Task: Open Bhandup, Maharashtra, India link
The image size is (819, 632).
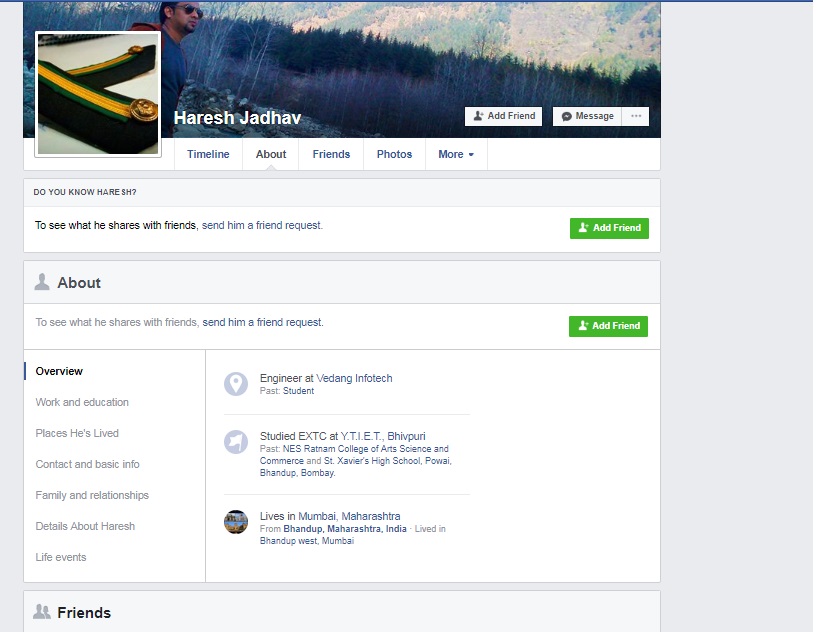Action: pos(345,529)
